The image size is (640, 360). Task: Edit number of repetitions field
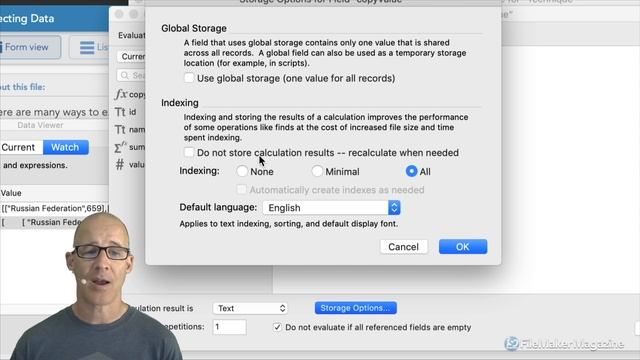pos(229,327)
